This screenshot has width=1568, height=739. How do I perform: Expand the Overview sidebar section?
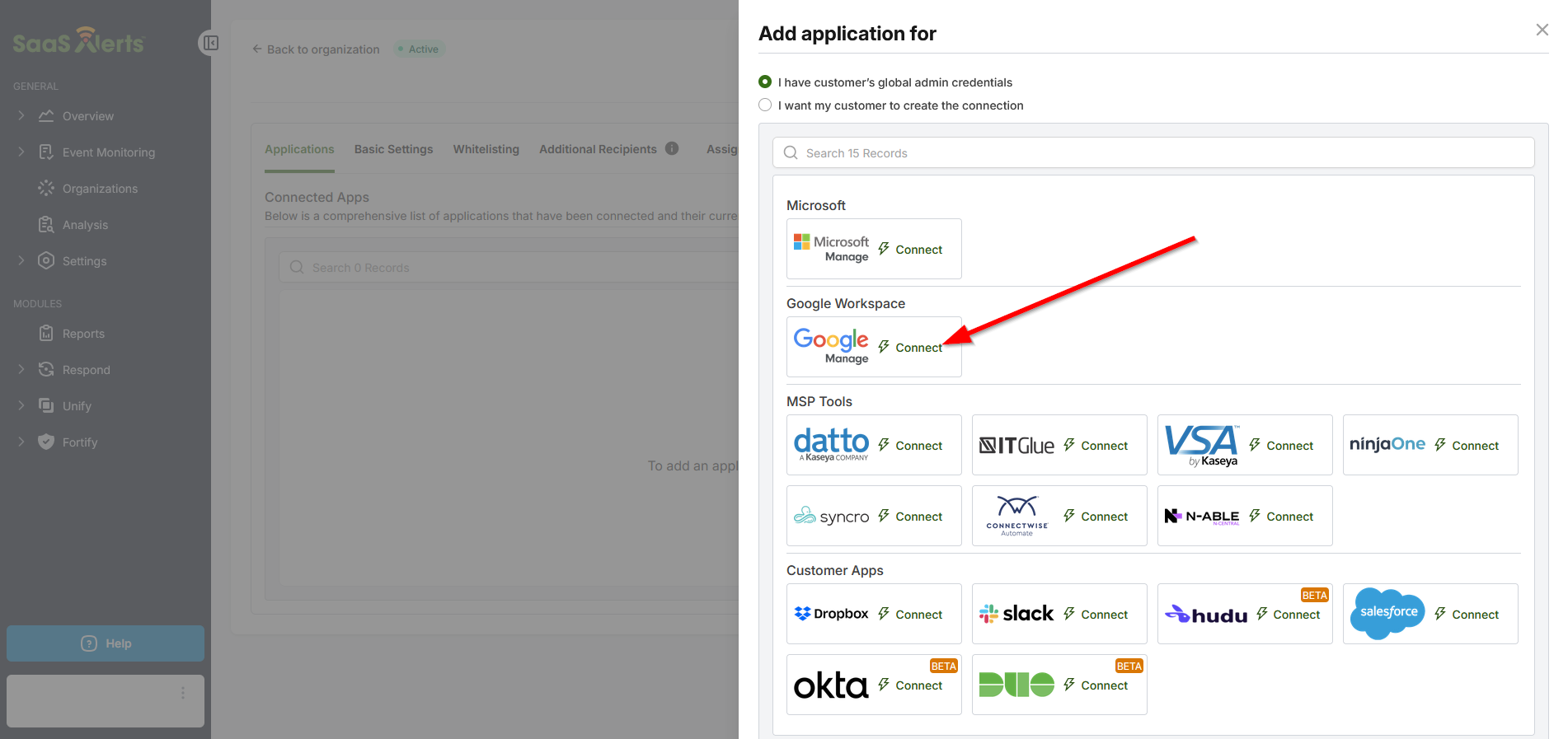21,116
